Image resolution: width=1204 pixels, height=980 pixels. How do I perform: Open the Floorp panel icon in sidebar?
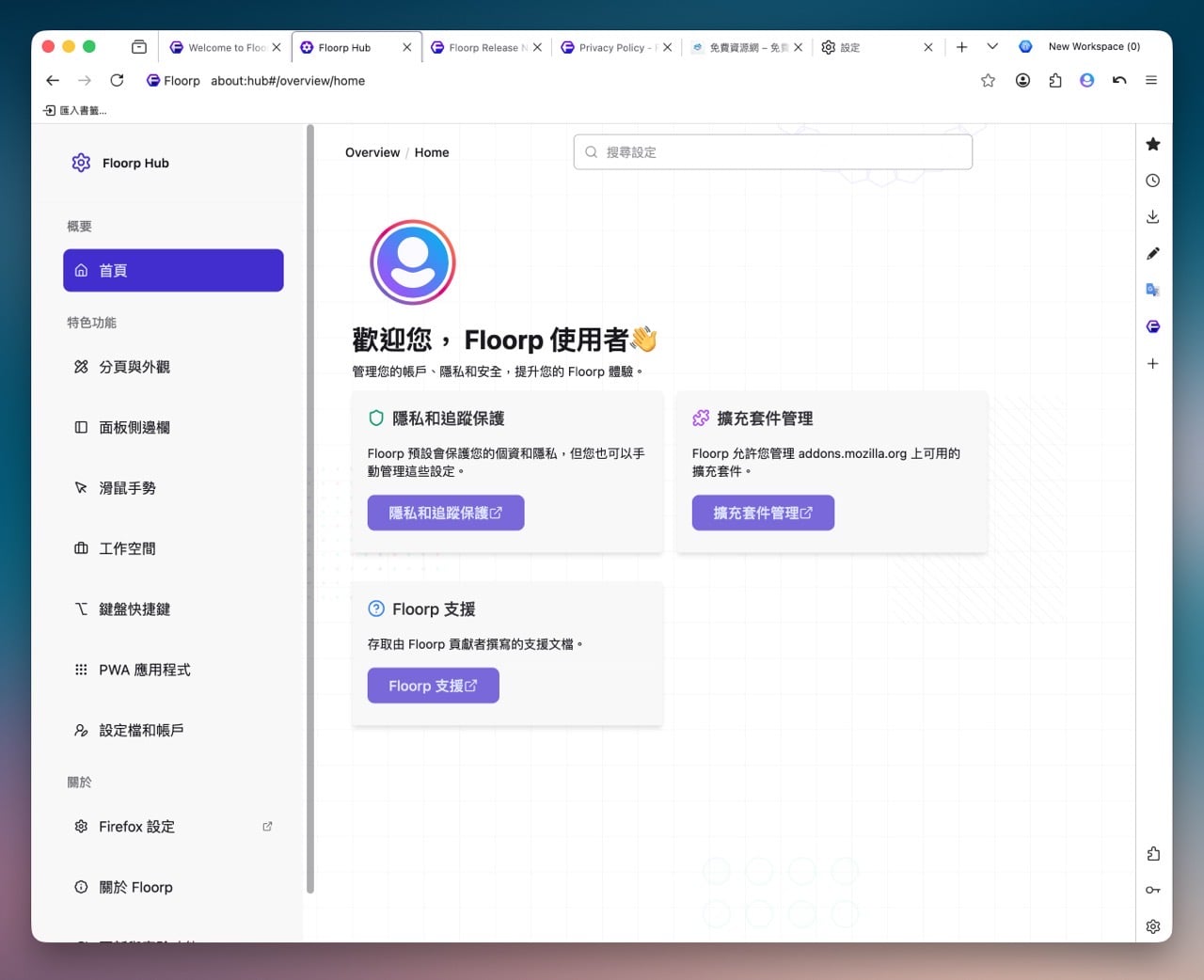point(1152,326)
